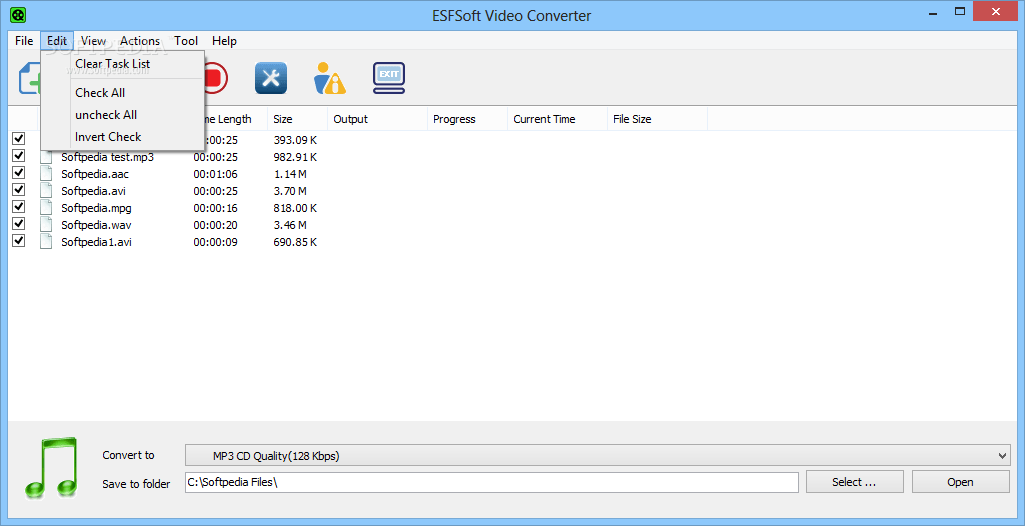Screen dimensions: 1025x526
Task: Click the red stop toolbar icon
Action: tap(216, 78)
